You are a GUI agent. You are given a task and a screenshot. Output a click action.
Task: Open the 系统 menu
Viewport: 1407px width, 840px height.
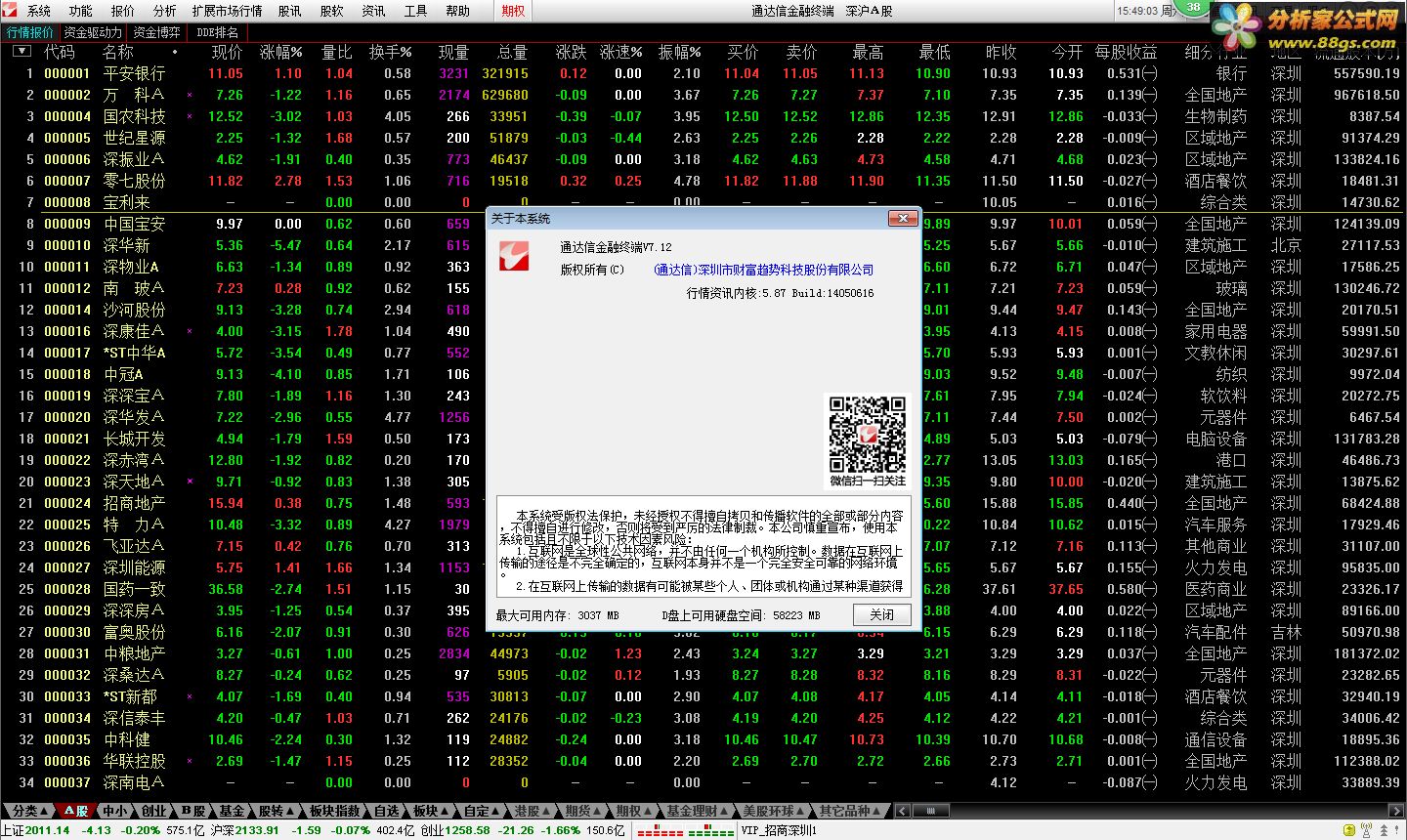click(39, 11)
